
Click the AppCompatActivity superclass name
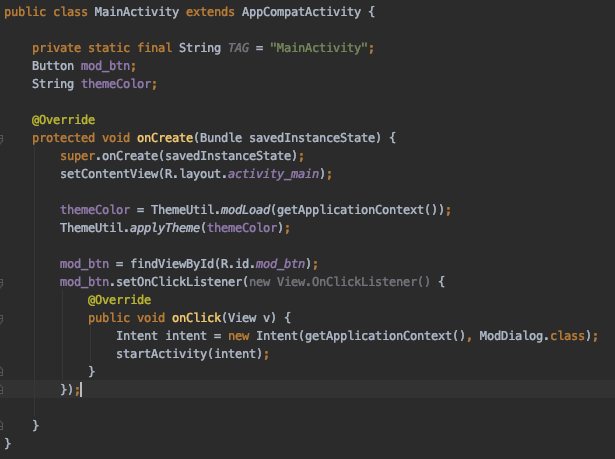pos(301,12)
